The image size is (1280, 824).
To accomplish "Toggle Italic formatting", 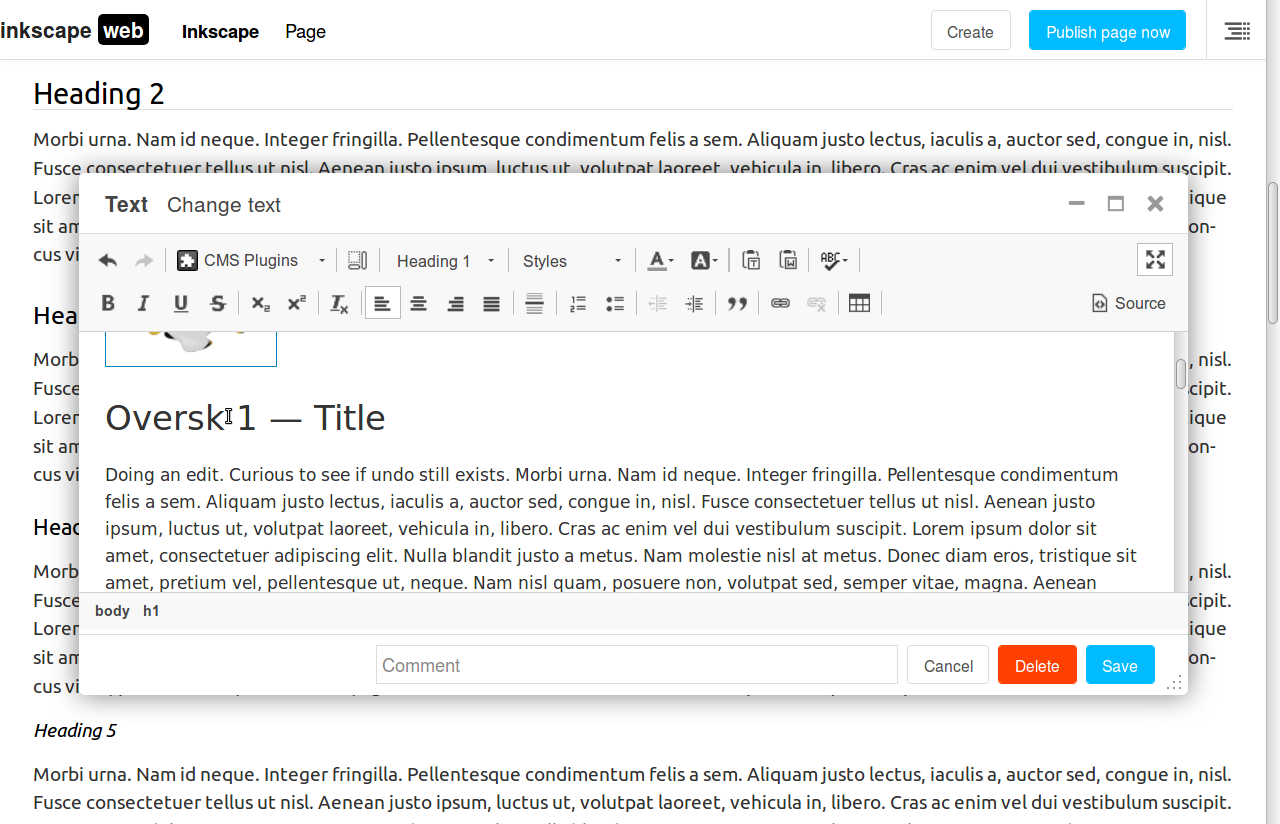I will coord(144,304).
